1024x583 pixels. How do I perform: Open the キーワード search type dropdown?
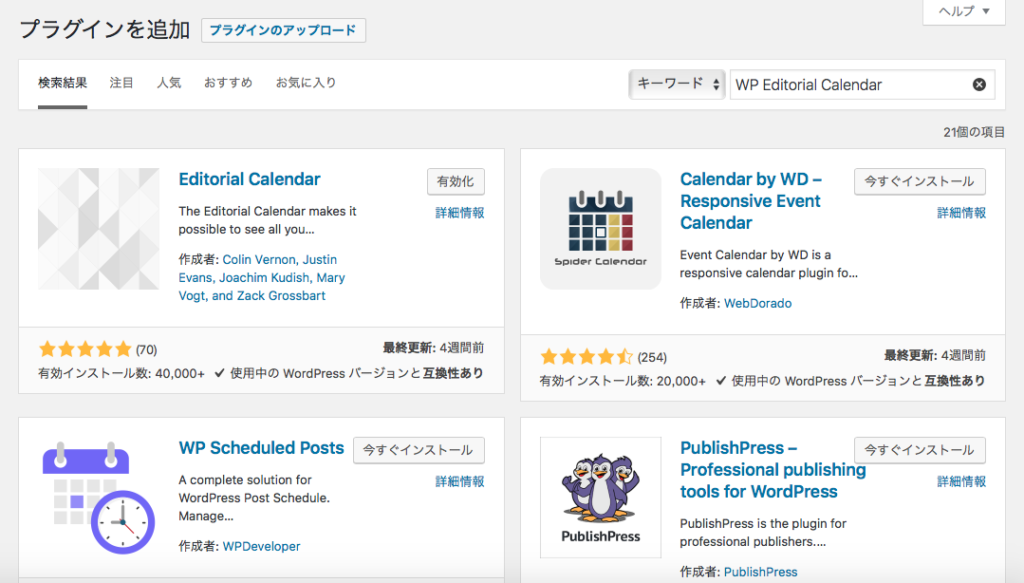(677, 84)
